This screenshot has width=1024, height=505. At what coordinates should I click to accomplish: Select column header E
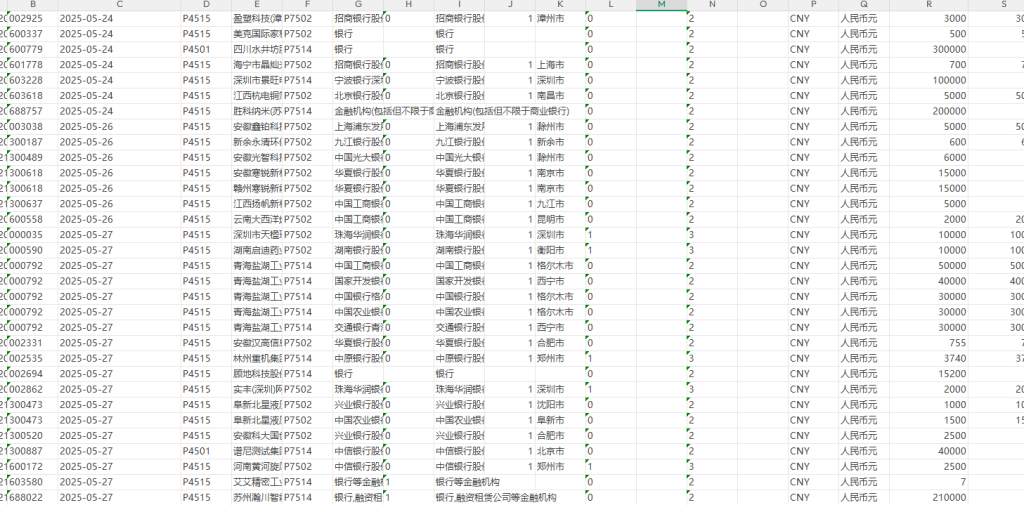[257, 5]
